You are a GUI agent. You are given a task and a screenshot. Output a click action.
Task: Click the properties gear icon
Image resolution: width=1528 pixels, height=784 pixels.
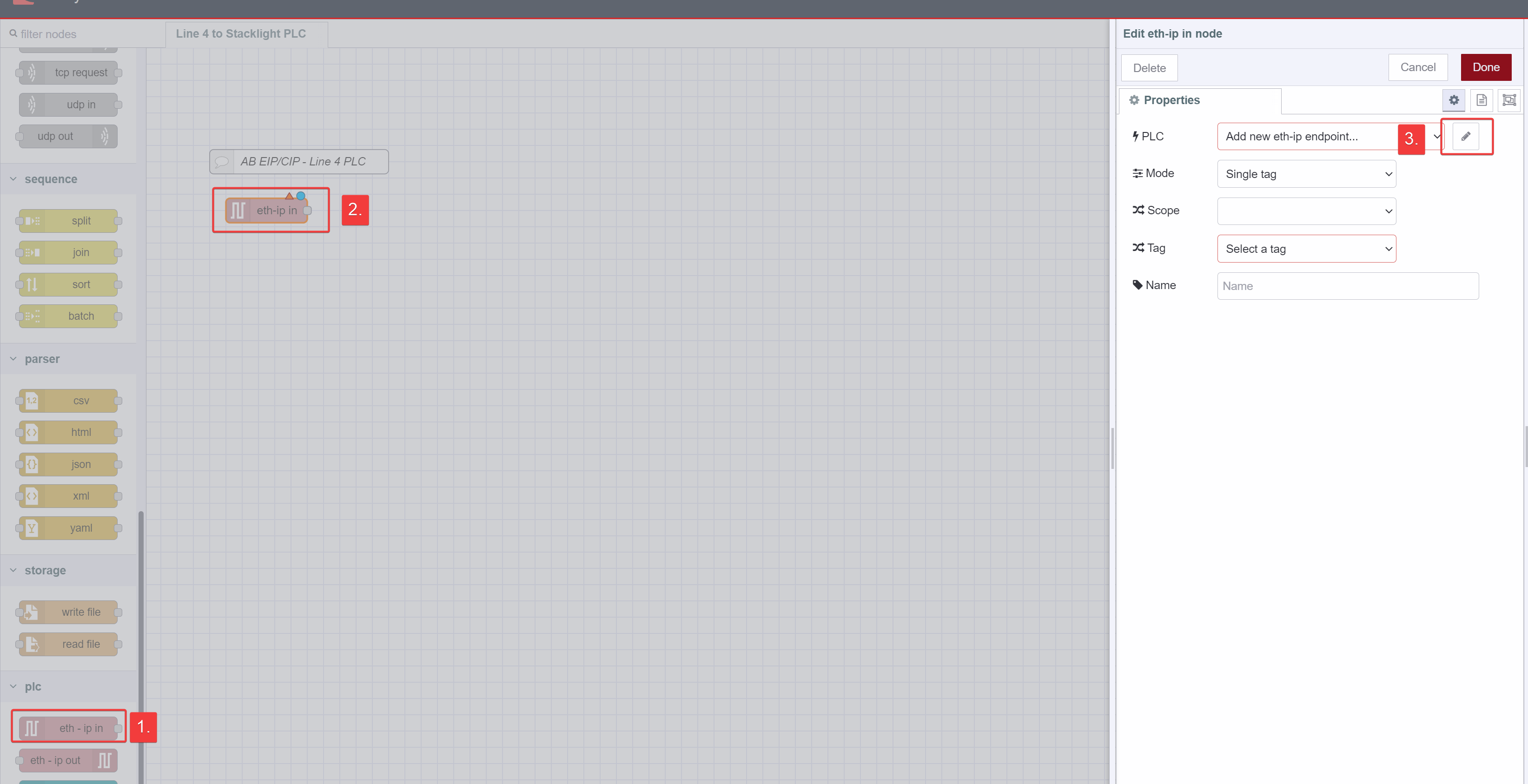coord(1453,99)
